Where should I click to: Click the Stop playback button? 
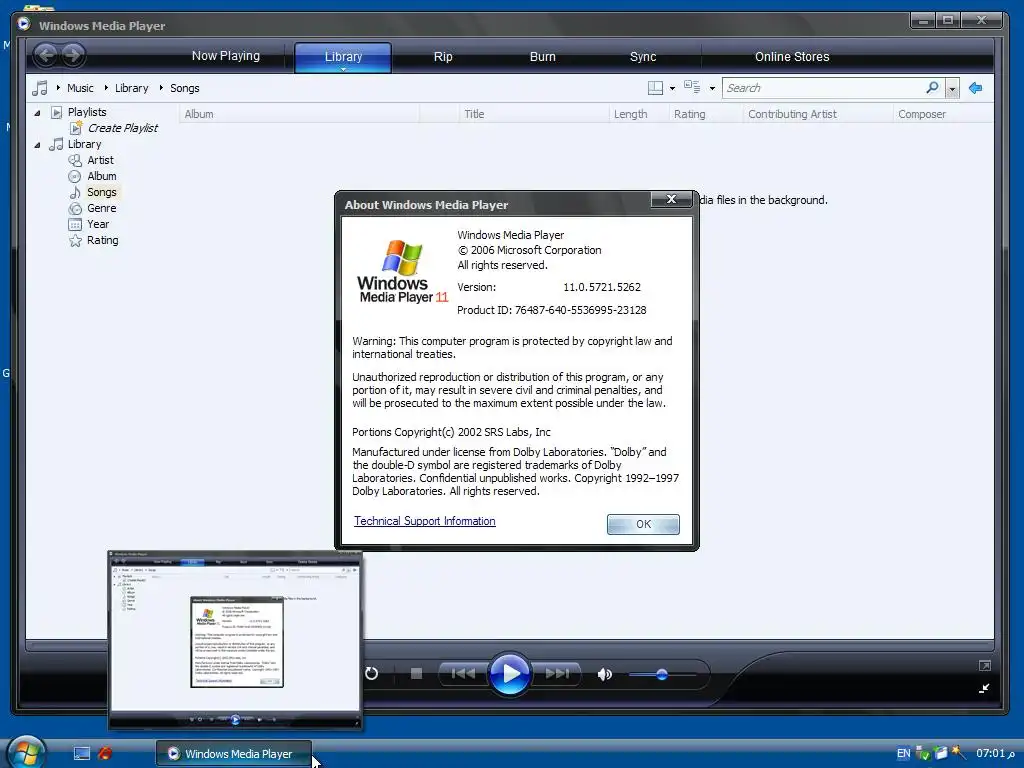(416, 673)
